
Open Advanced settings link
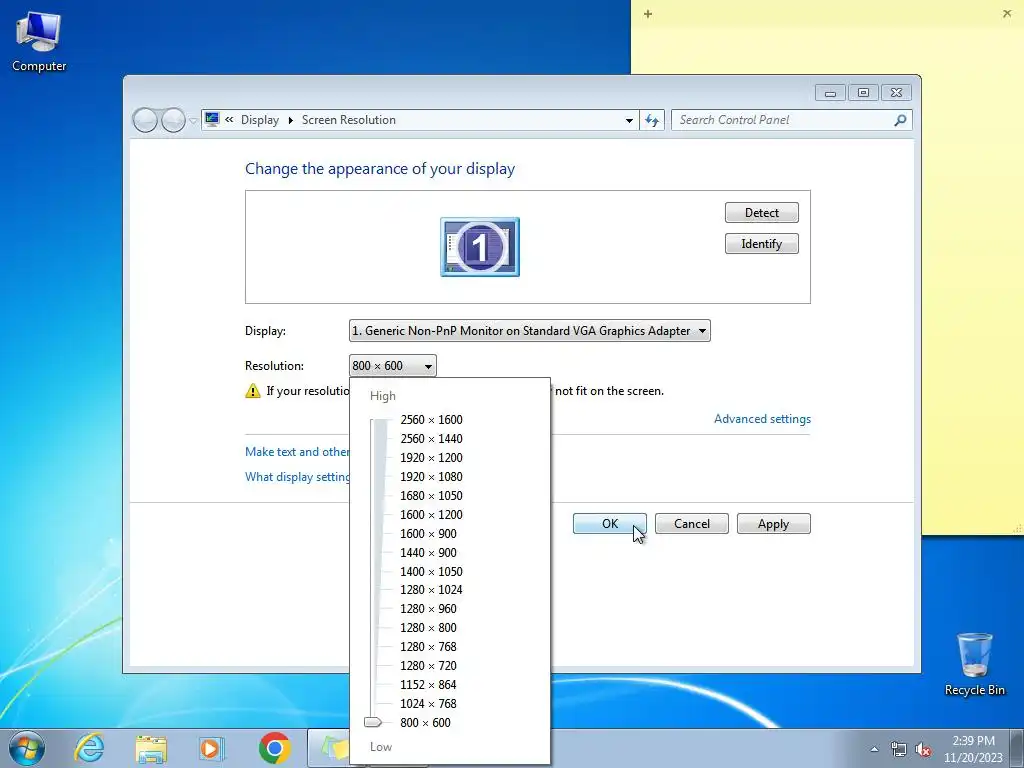tap(762, 419)
